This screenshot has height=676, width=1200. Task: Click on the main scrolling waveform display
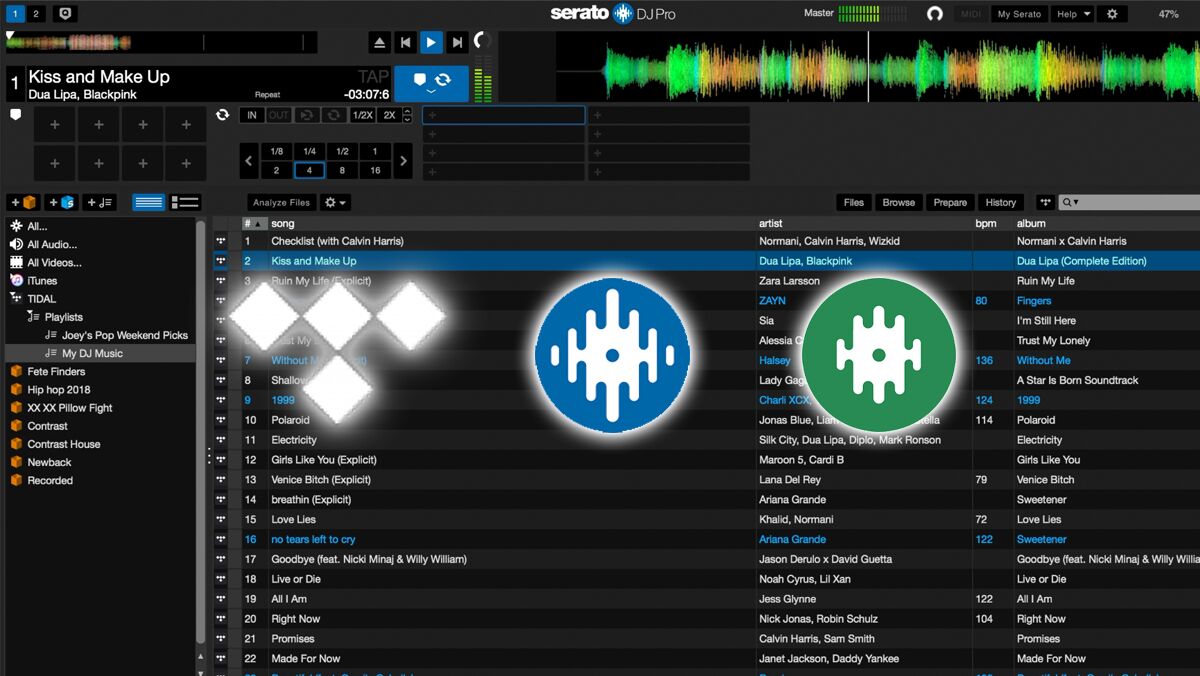[877, 66]
